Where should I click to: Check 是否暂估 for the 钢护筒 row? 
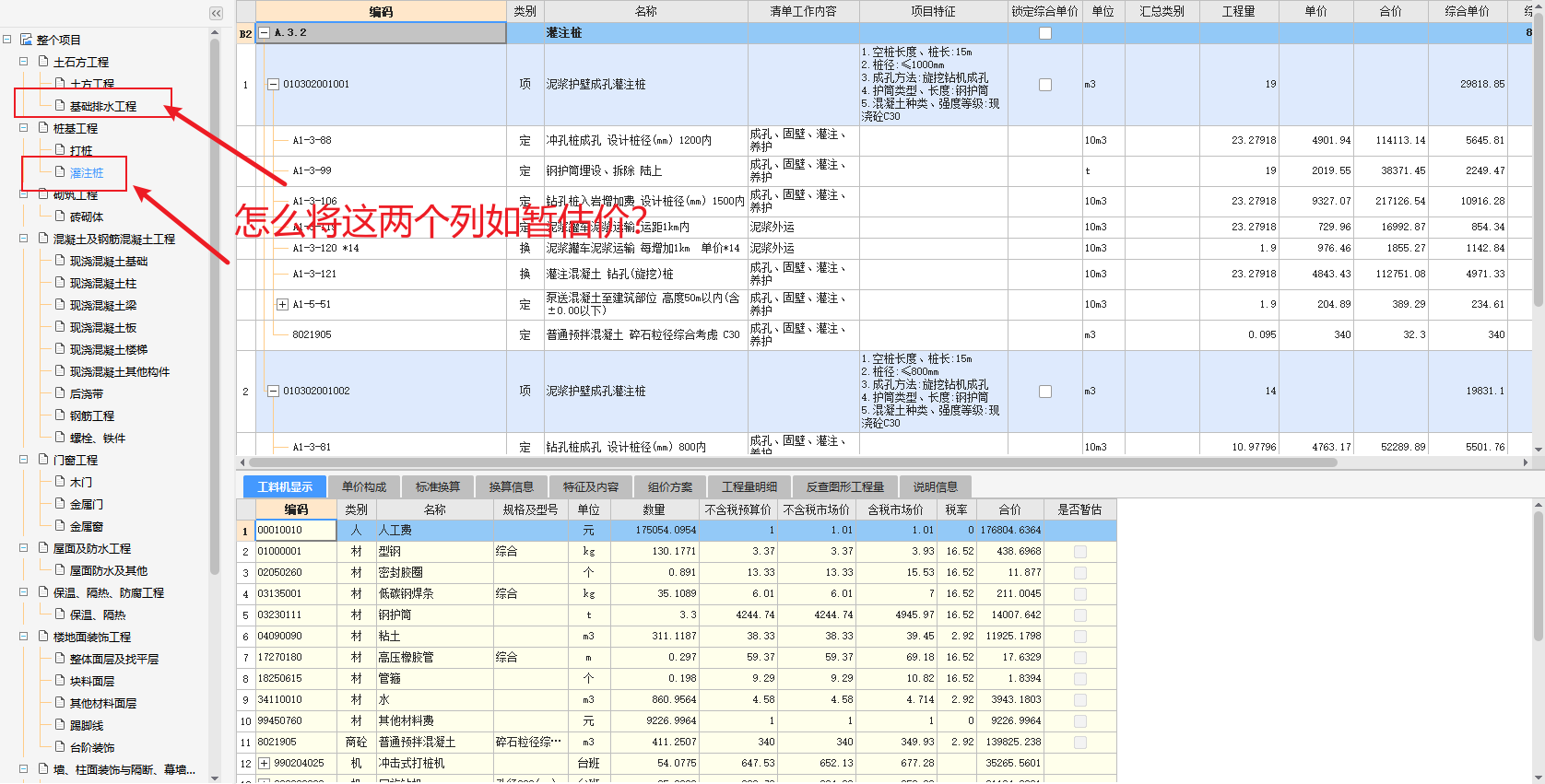(1080, 615)
